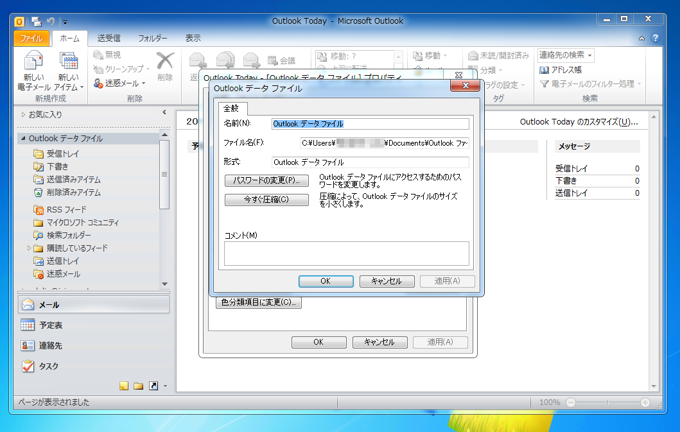Collapse the navigation pane with the arrow
Screen dimensions: 680x432
164,112
